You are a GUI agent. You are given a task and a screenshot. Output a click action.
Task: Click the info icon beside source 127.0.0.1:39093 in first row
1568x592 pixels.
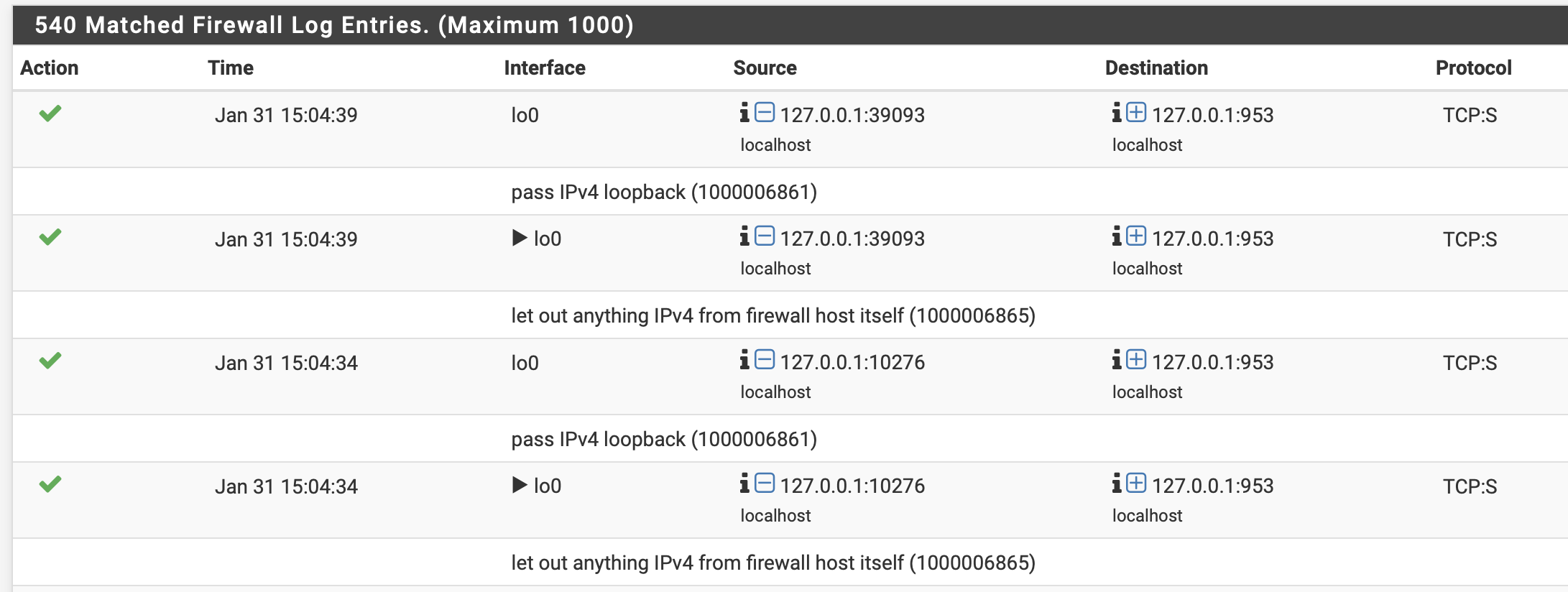(744, 113)
